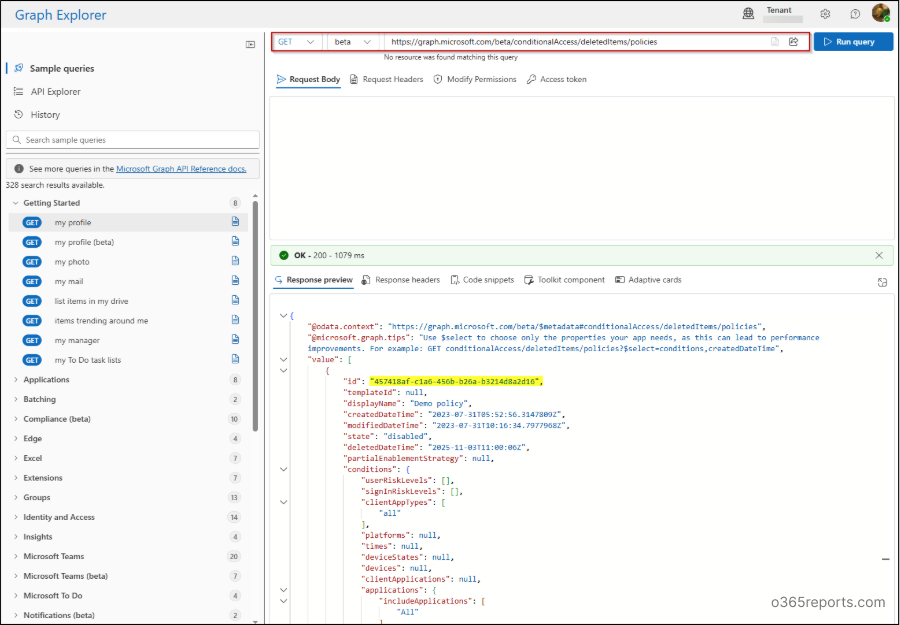Select the my profile sample query
The height and width of the screenshot is (625, 900).
coord(128,223)
